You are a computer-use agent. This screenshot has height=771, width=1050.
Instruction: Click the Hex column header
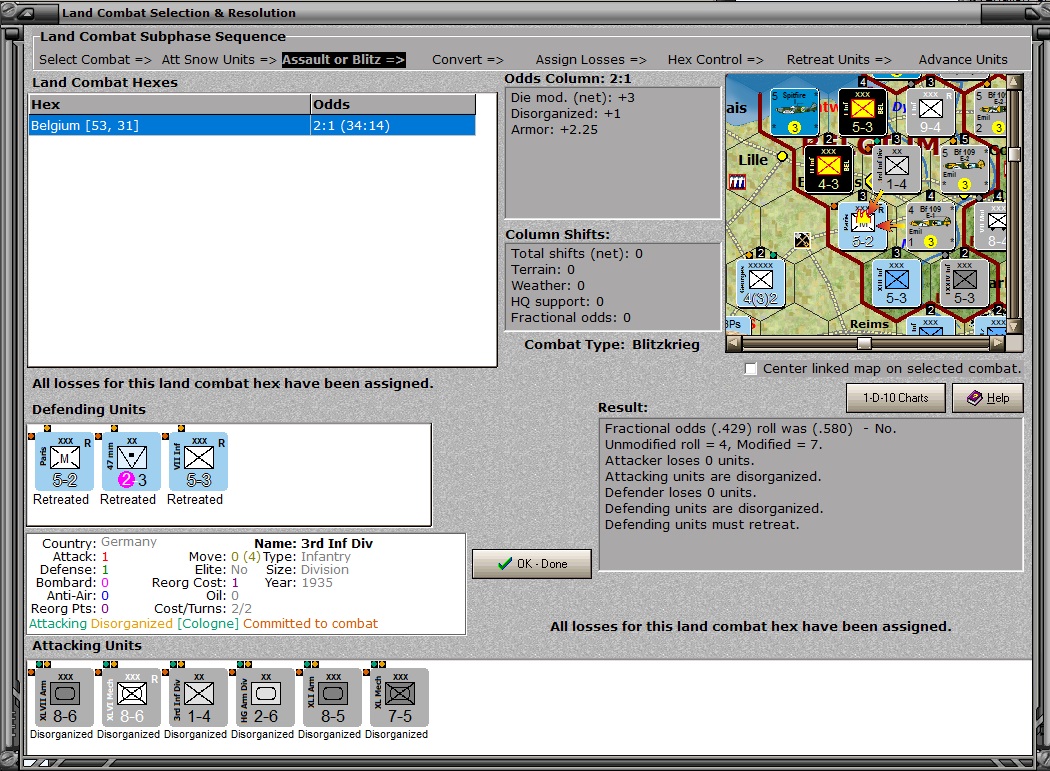pos(169,104)
